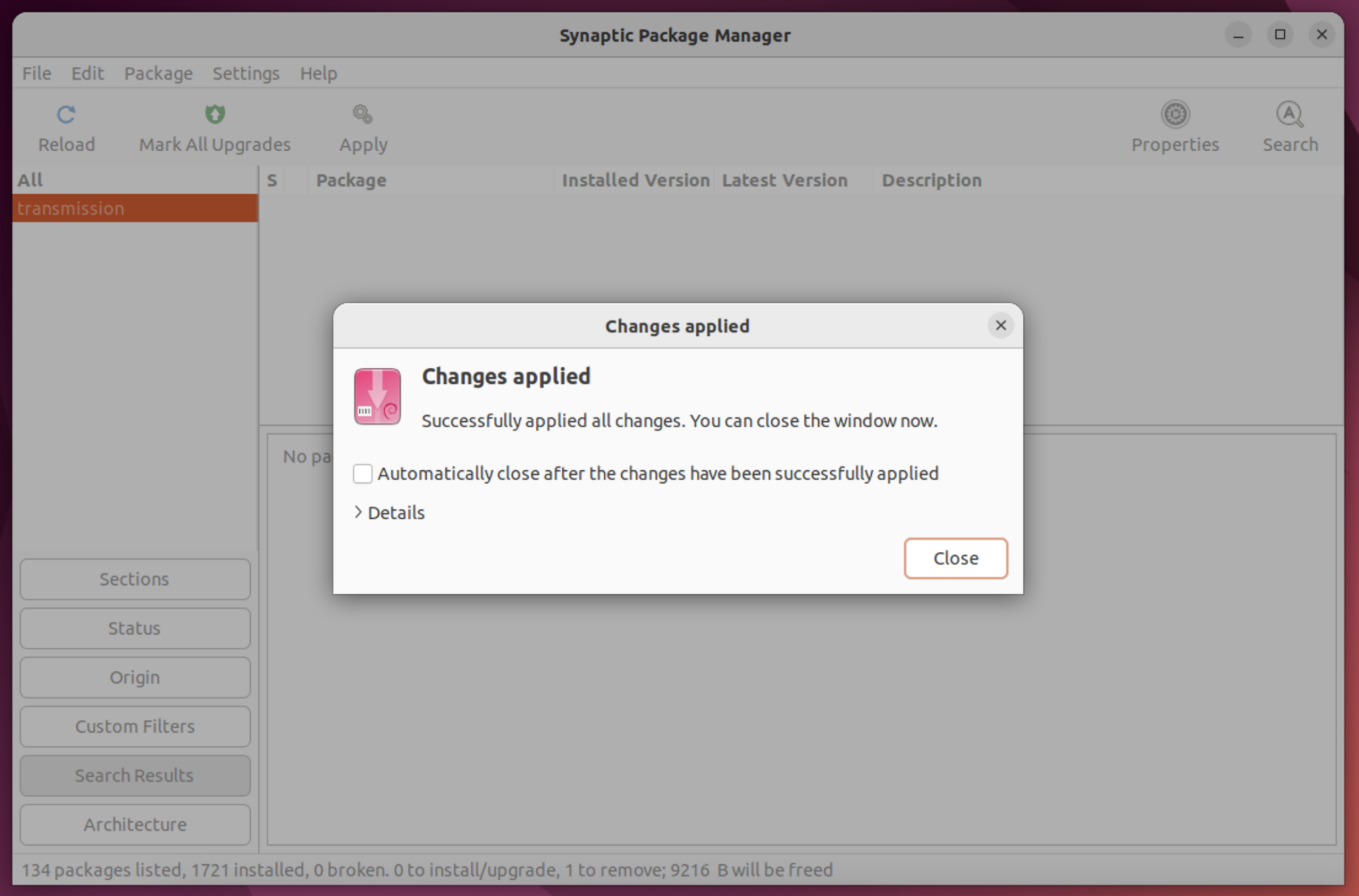Open the Settings menu
1359x896 pixels.
click(x=245, y=73)
